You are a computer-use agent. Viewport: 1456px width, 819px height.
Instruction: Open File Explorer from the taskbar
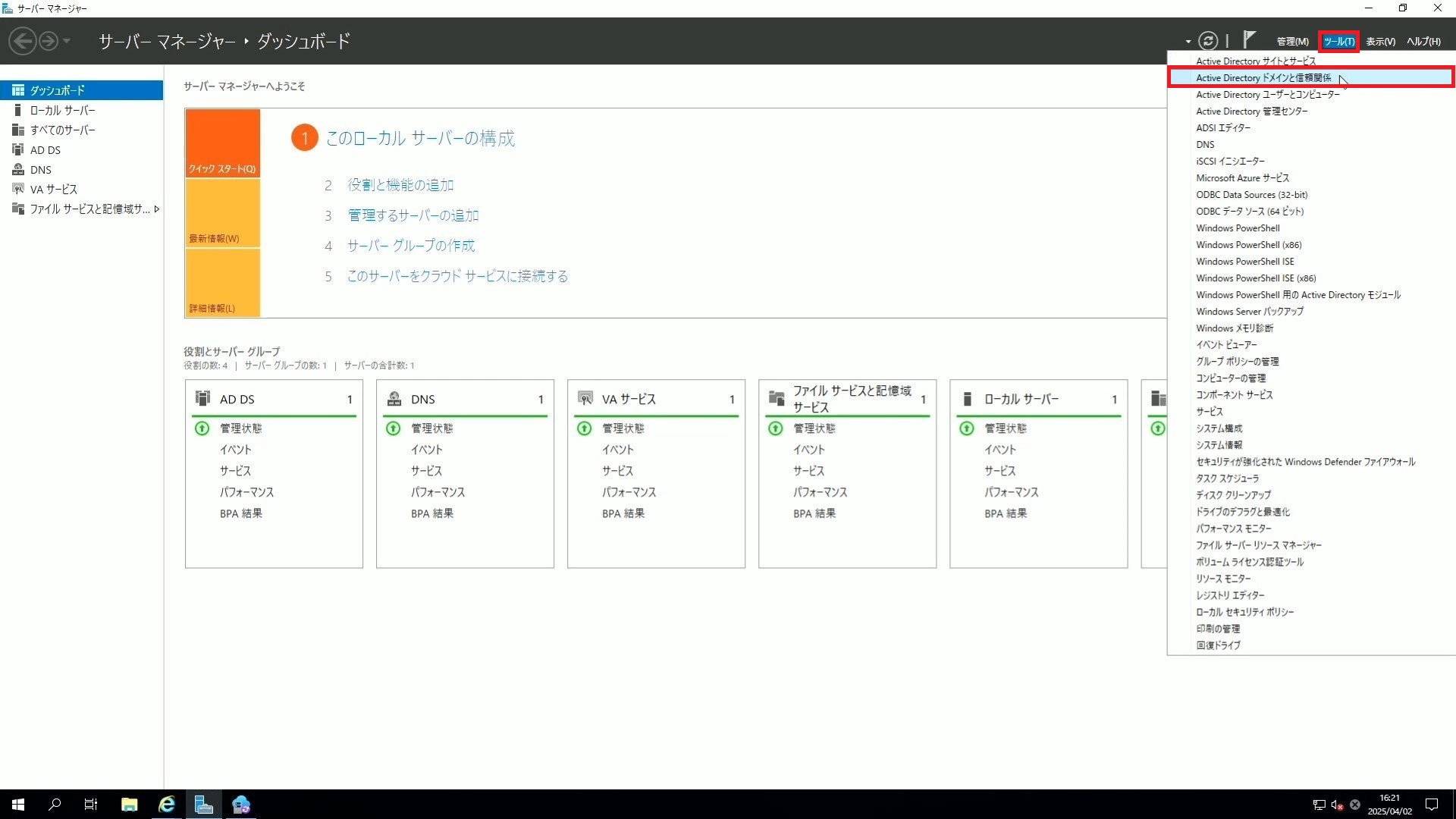click(129, 805)
